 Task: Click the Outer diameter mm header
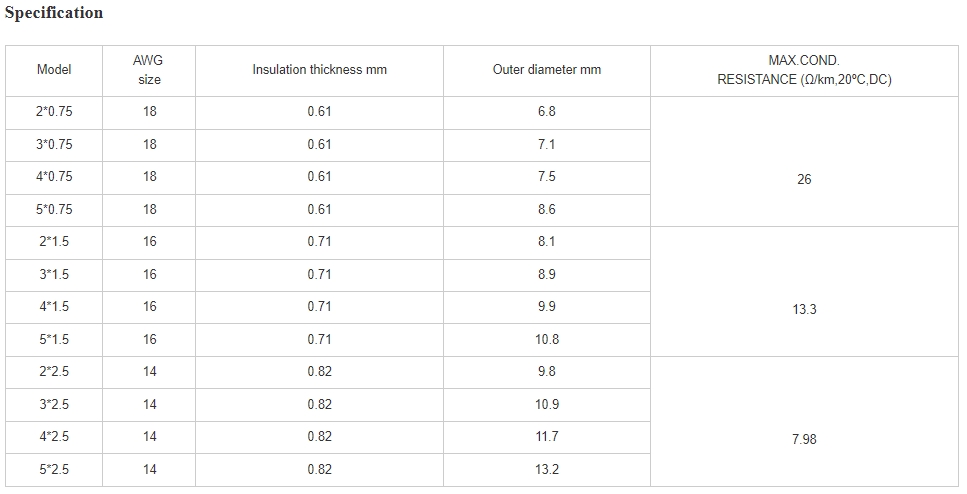tap(546, 70)
